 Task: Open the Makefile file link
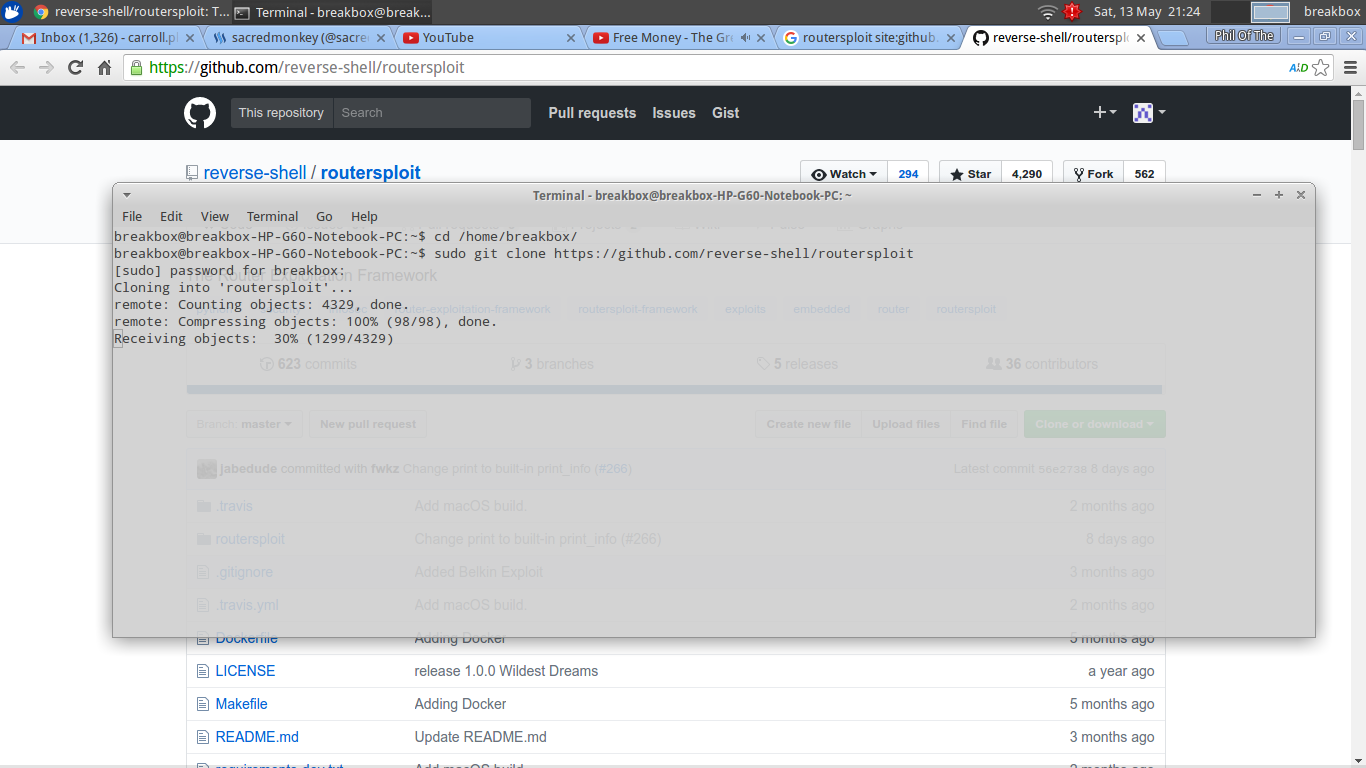pos(242,704)
